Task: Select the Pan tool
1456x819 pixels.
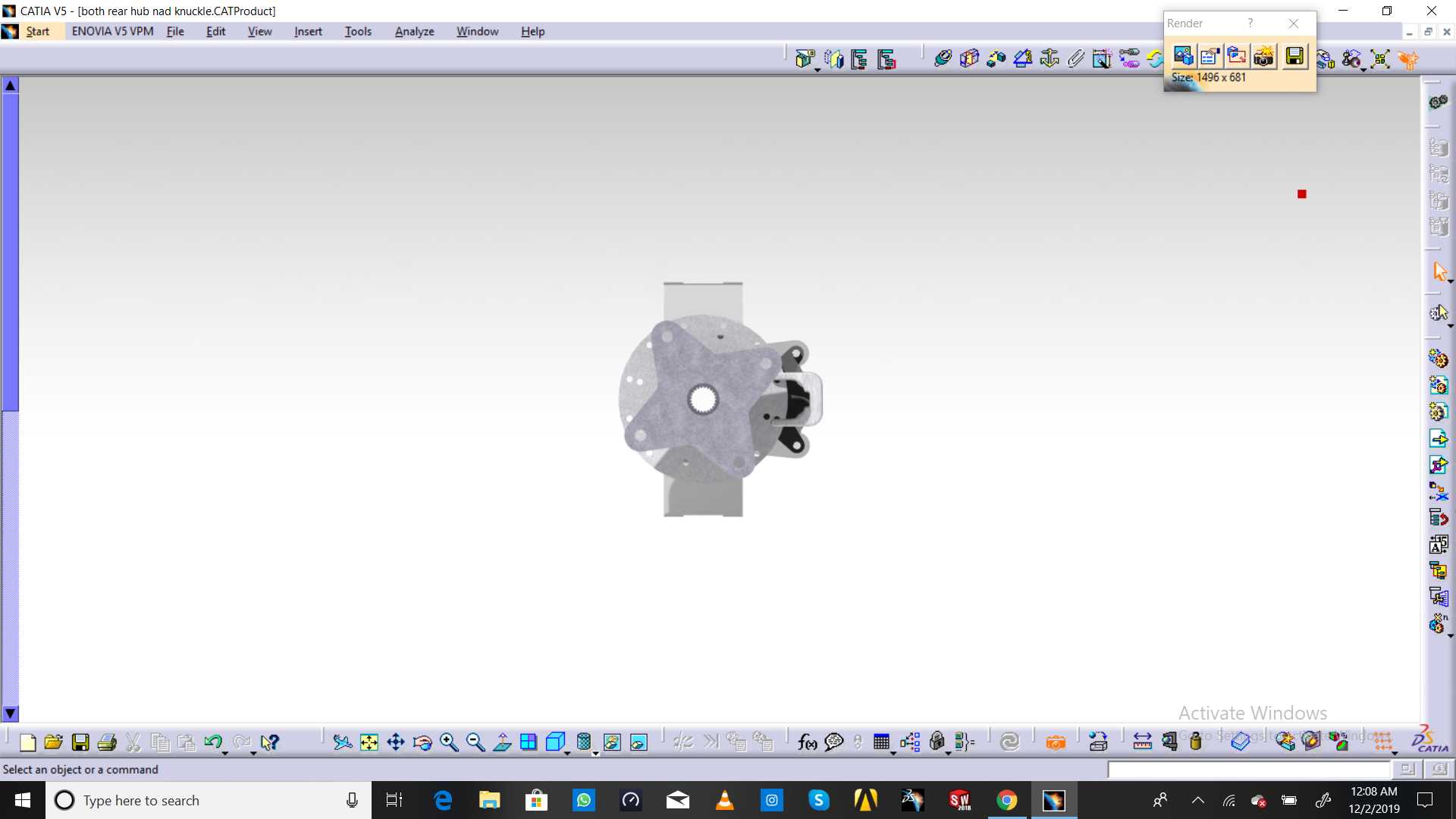Action: tap(396, 742)
